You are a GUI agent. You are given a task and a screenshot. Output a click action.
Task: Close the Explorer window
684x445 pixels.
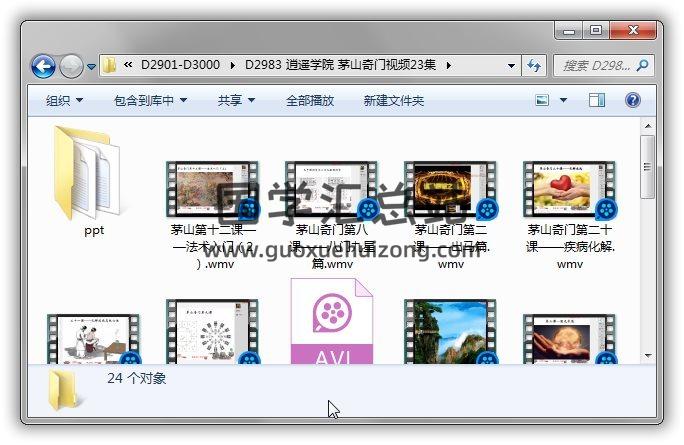[633, 31]
